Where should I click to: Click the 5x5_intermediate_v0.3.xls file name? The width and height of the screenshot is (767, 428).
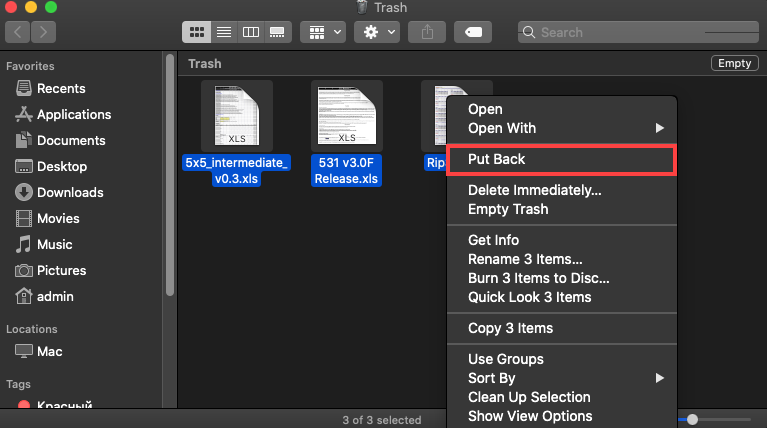[x=236, y=171]
